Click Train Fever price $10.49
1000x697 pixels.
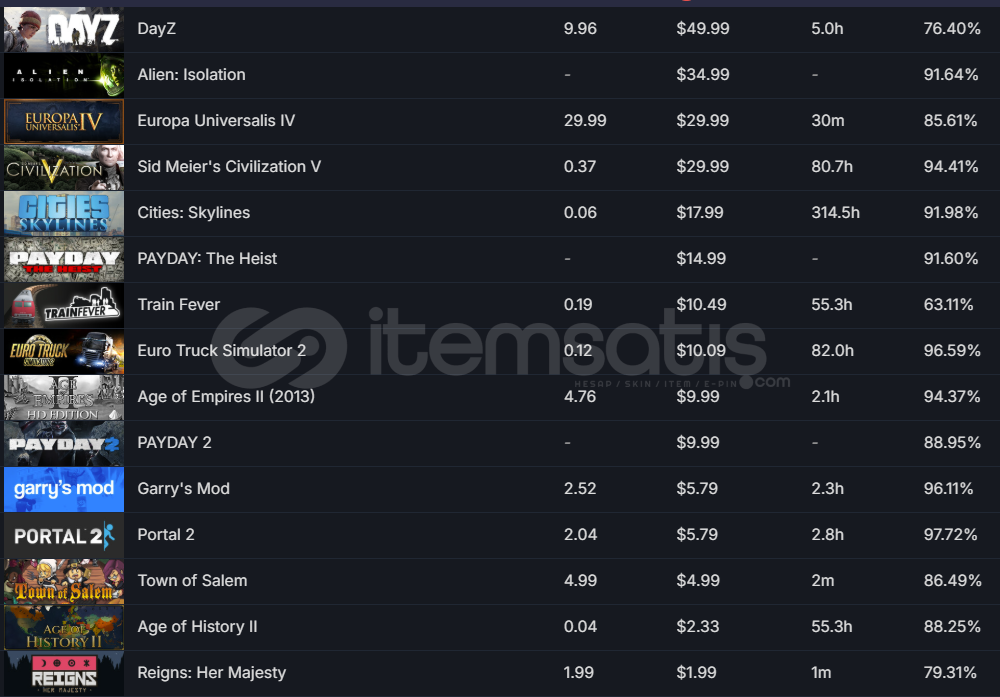701,304
